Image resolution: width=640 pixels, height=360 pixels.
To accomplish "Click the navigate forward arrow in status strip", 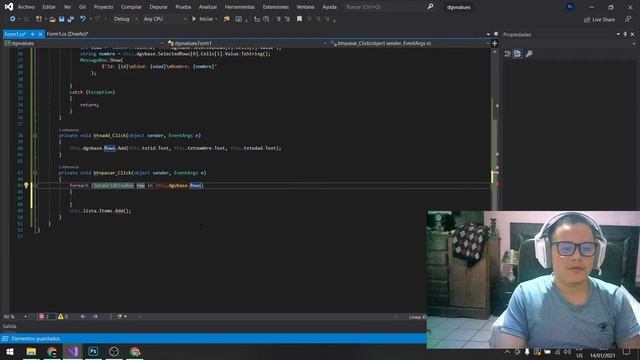I will point(95,317).
